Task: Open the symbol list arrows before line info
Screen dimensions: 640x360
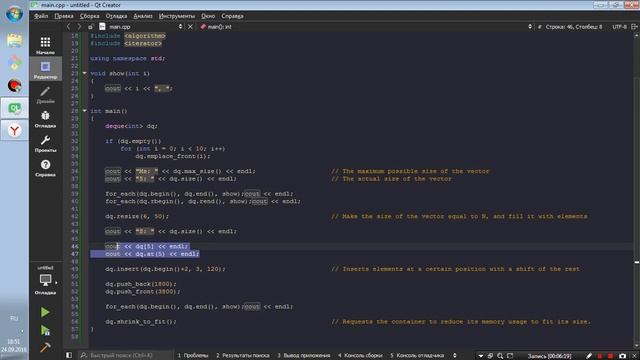Action: [x=530, y=27]
